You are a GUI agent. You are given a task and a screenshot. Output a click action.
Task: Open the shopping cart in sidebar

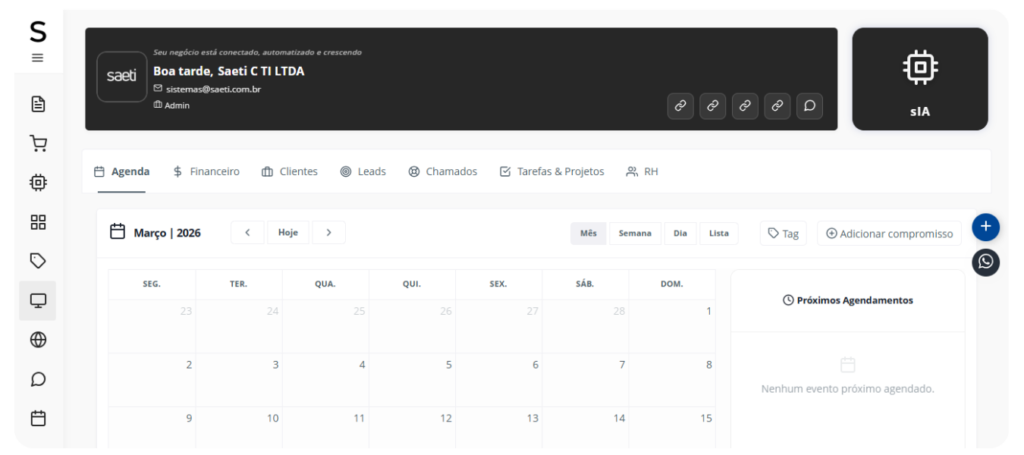(x=38, y=143)
